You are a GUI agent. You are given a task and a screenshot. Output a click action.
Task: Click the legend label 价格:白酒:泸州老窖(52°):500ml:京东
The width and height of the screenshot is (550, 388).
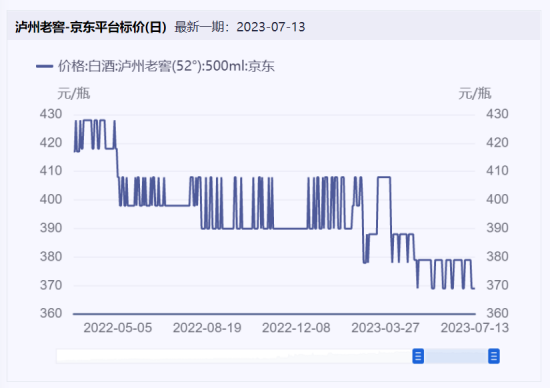pyautogui.click(x=166, y=66)
